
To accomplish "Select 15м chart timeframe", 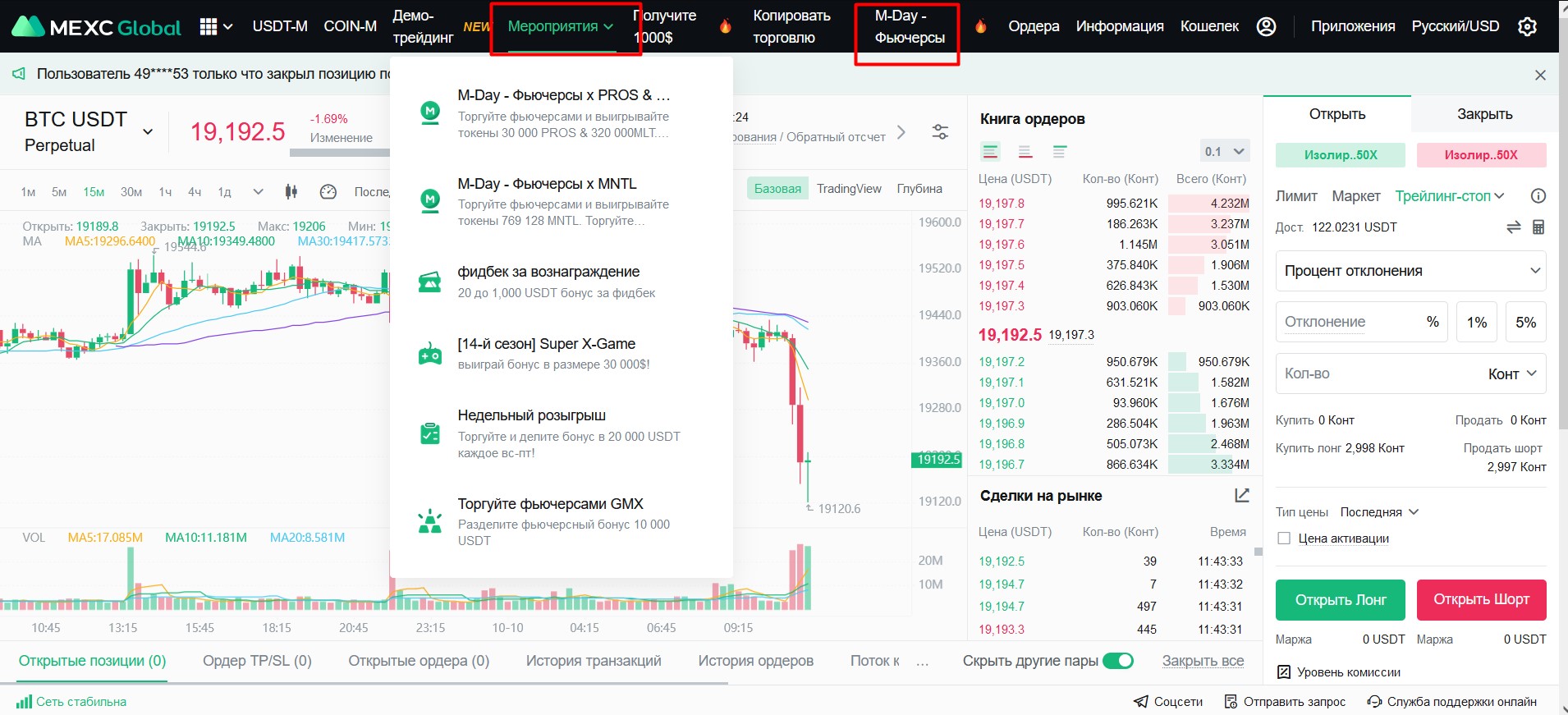I will 94,192.
